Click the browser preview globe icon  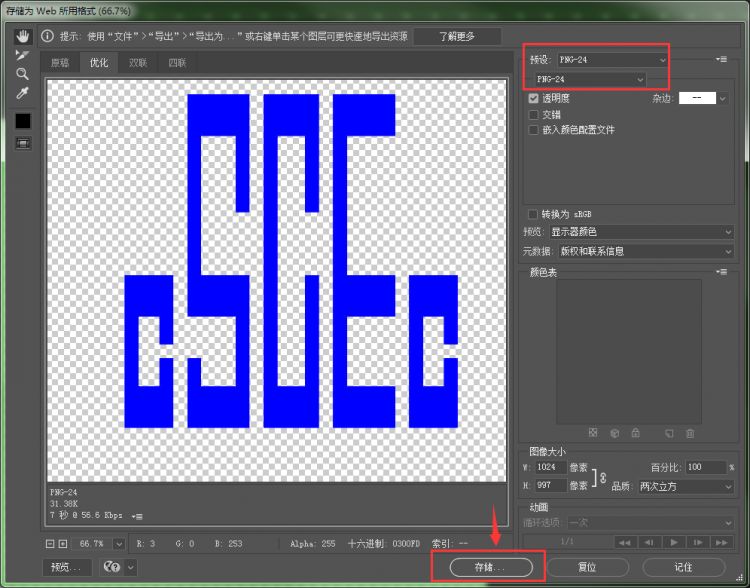(111, 567)
